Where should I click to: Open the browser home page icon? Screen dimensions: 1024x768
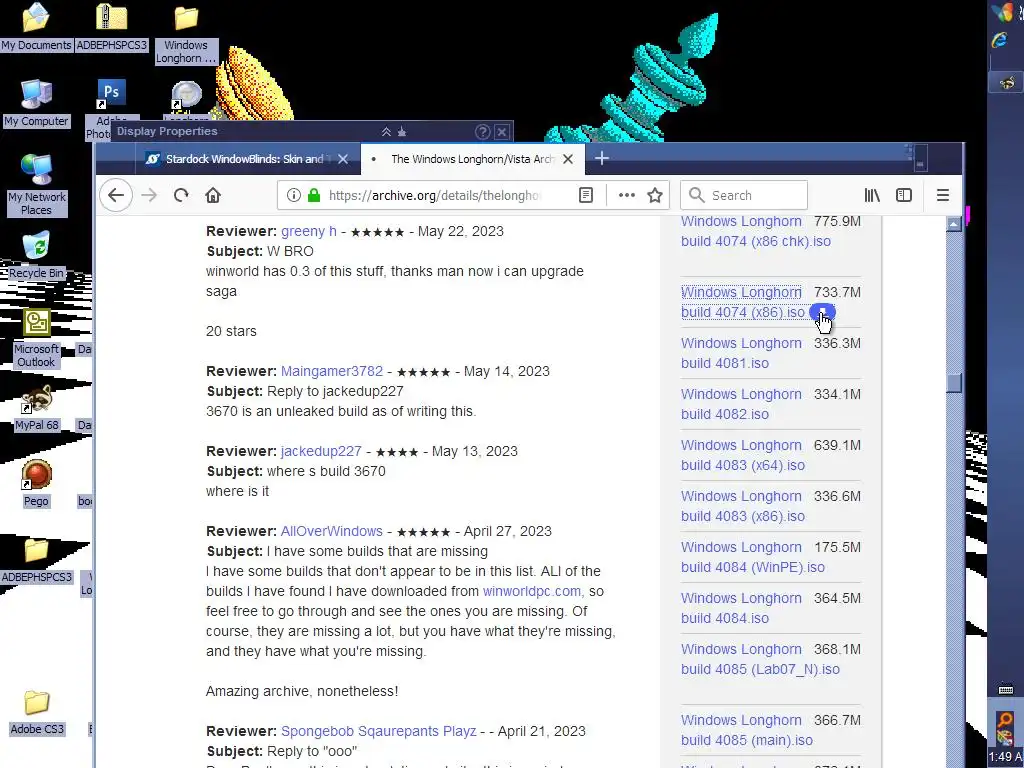(213, 195)
